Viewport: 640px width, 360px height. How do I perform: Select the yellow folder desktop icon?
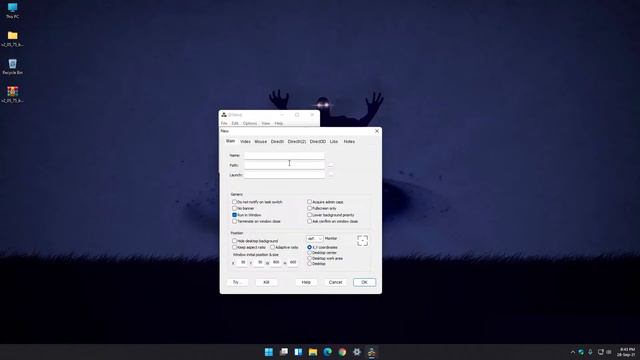(13, 39)
